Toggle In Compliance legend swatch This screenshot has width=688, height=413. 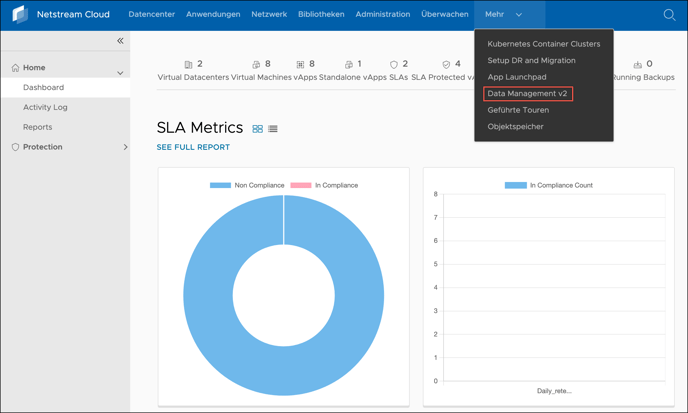pos(301,185)
